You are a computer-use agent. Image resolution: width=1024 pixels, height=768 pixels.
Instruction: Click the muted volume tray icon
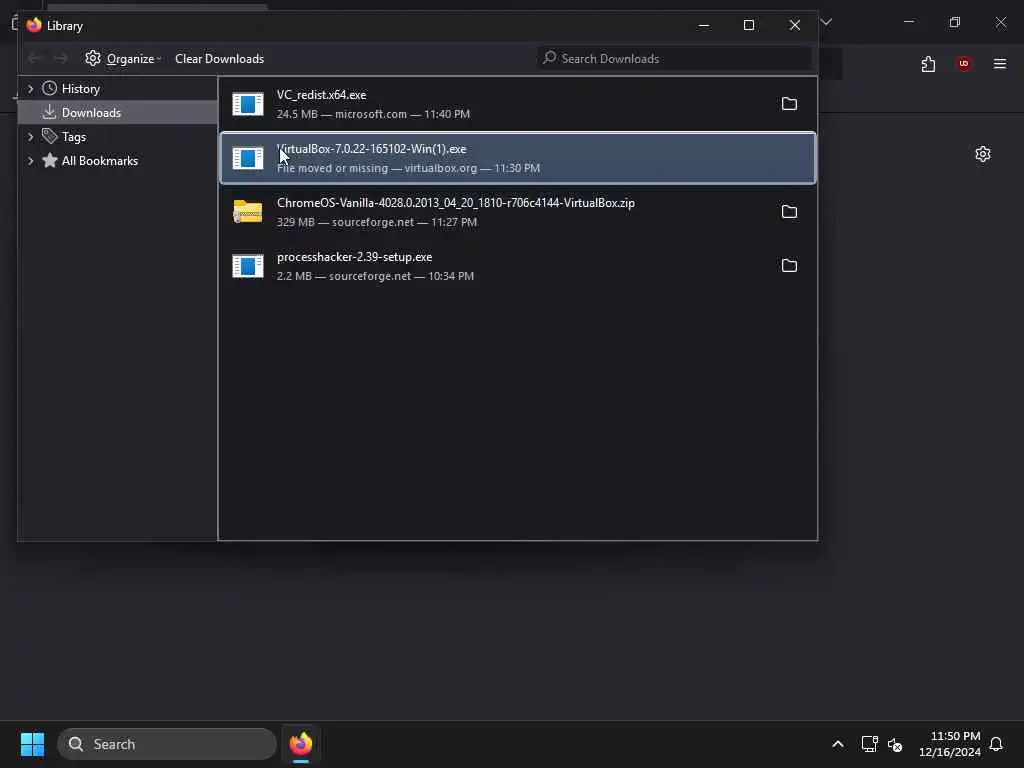click(x=895, y=744)
